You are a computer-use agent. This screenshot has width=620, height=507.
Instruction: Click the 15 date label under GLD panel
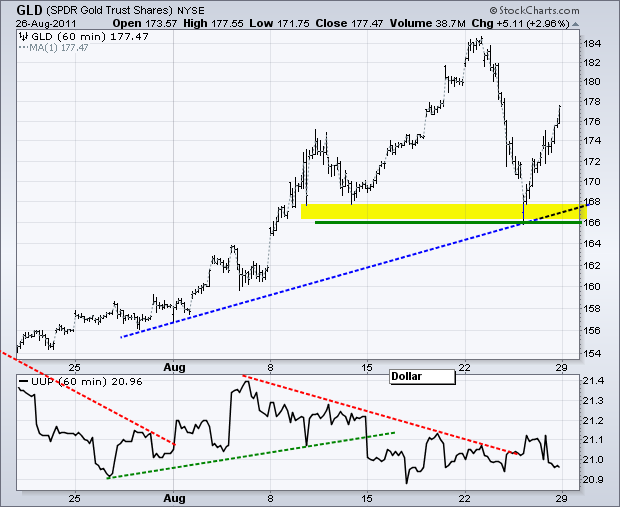tap(367, 367)
